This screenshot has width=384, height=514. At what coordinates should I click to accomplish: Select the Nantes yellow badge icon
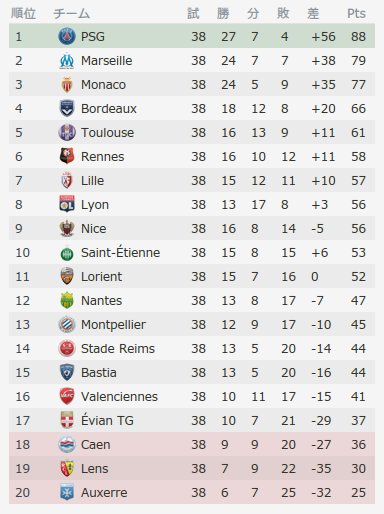67,300
